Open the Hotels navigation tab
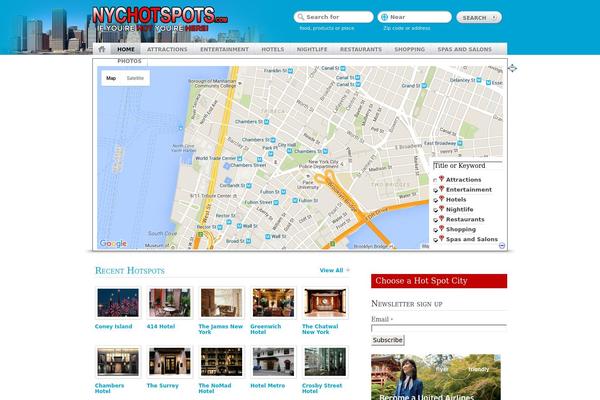Screen dimensions: 600x400 [x=272, y=49]
